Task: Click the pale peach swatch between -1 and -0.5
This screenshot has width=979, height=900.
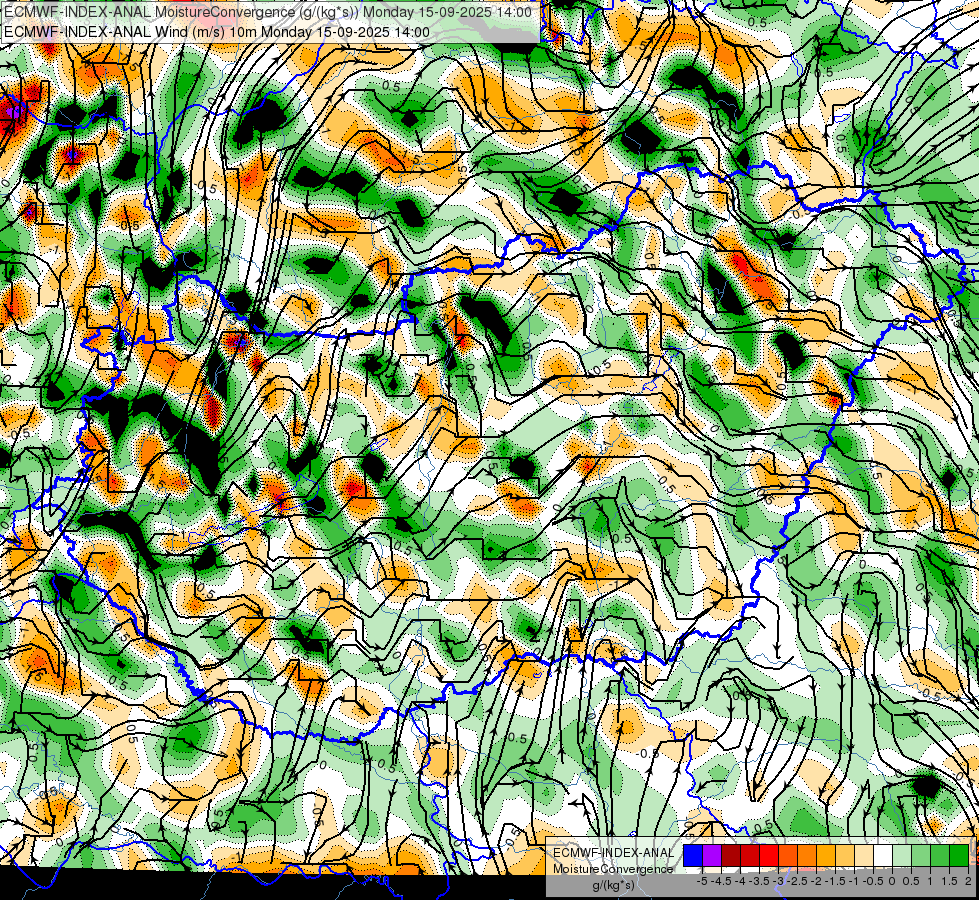Action: [x=864, y=855]
